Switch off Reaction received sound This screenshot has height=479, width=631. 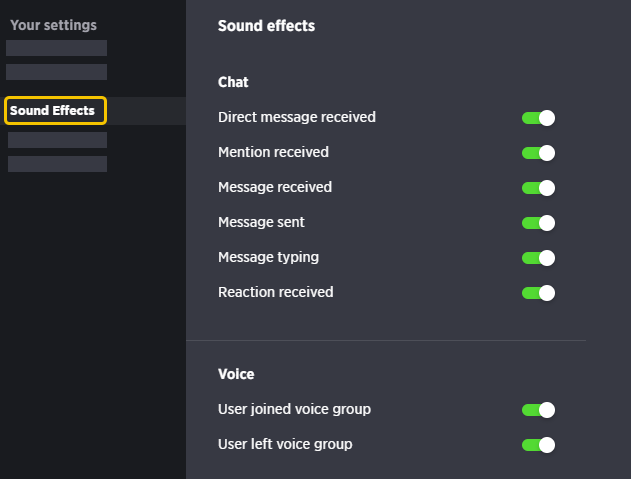[x=538, y=293]
